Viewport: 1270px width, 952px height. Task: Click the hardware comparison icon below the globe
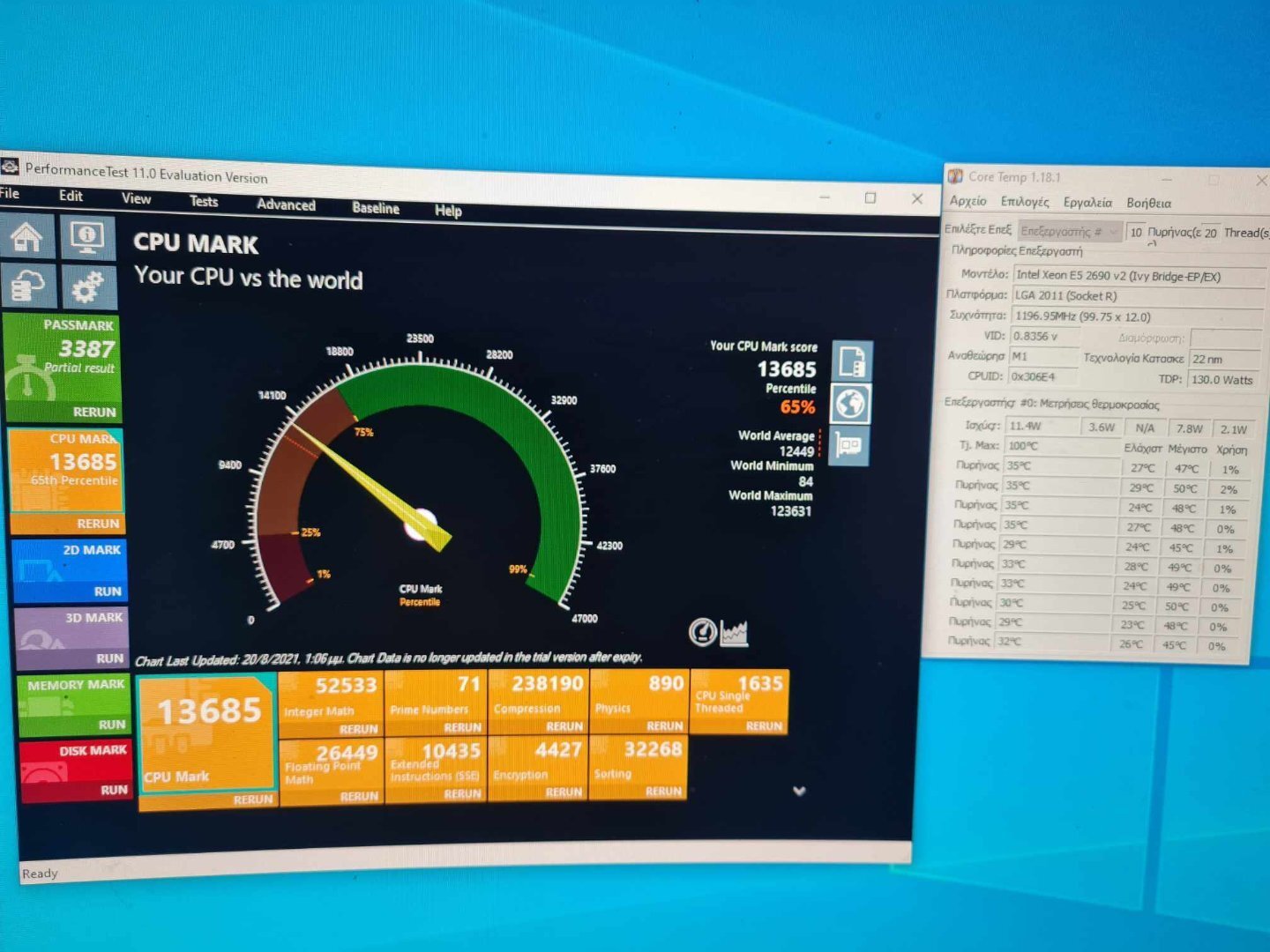[849, 445]
